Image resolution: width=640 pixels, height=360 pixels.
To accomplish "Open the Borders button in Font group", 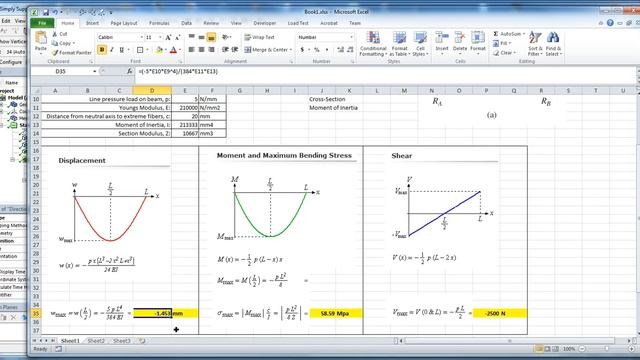I will click(140, 50).
